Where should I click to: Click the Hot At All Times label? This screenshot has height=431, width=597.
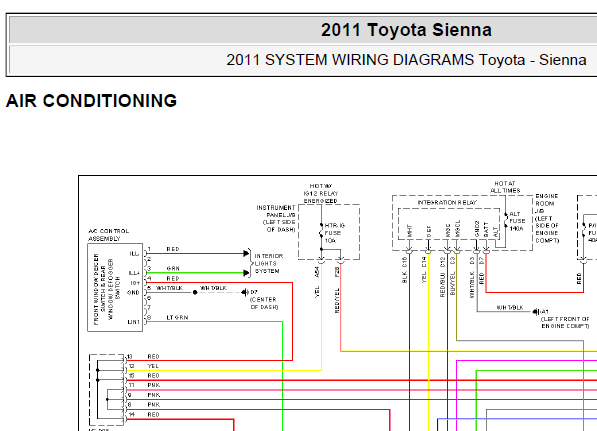click(x=505, y=187)
